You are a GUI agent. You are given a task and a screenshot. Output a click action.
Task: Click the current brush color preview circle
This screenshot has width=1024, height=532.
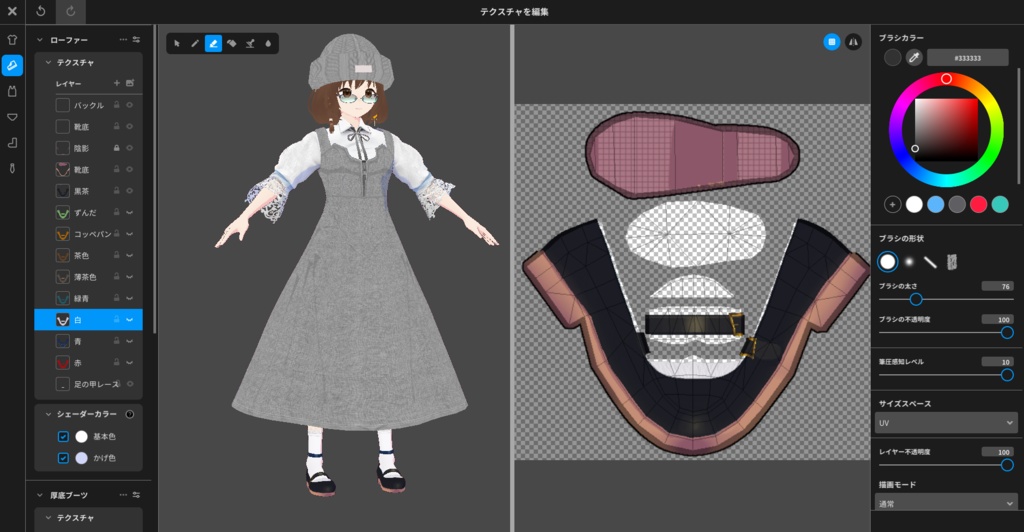892,57
